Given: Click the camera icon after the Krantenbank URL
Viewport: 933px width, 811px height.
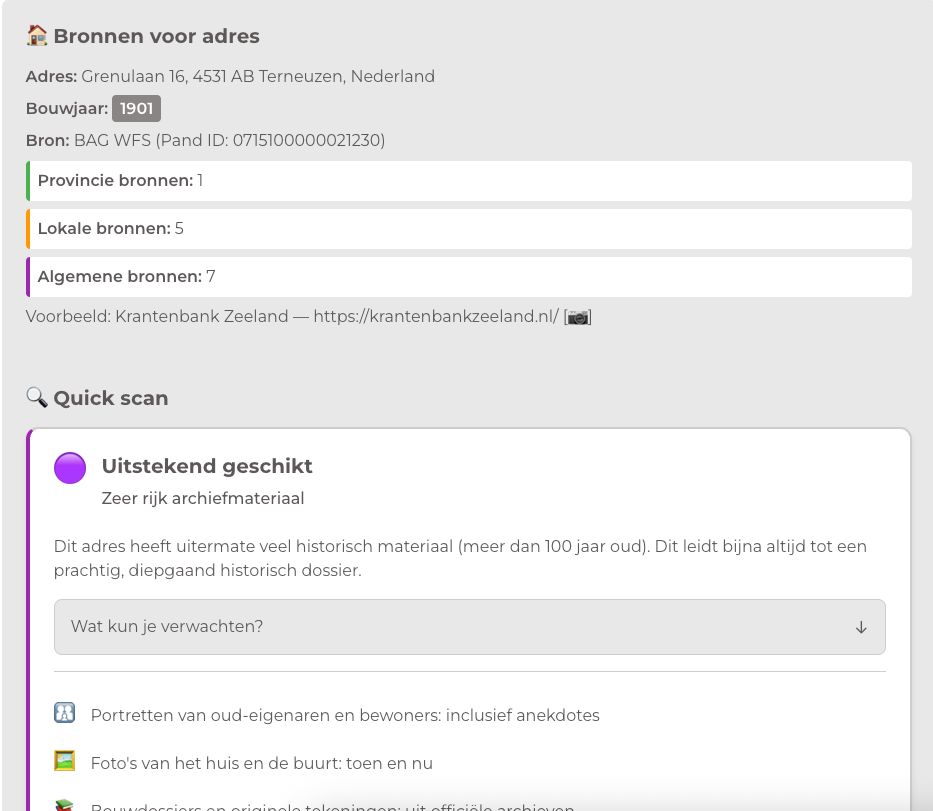Looking at the screenshot, I should coord(578,317).
